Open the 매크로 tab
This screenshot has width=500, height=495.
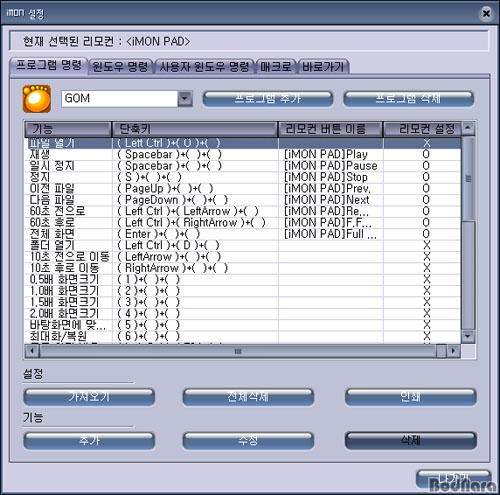point(276,67)
